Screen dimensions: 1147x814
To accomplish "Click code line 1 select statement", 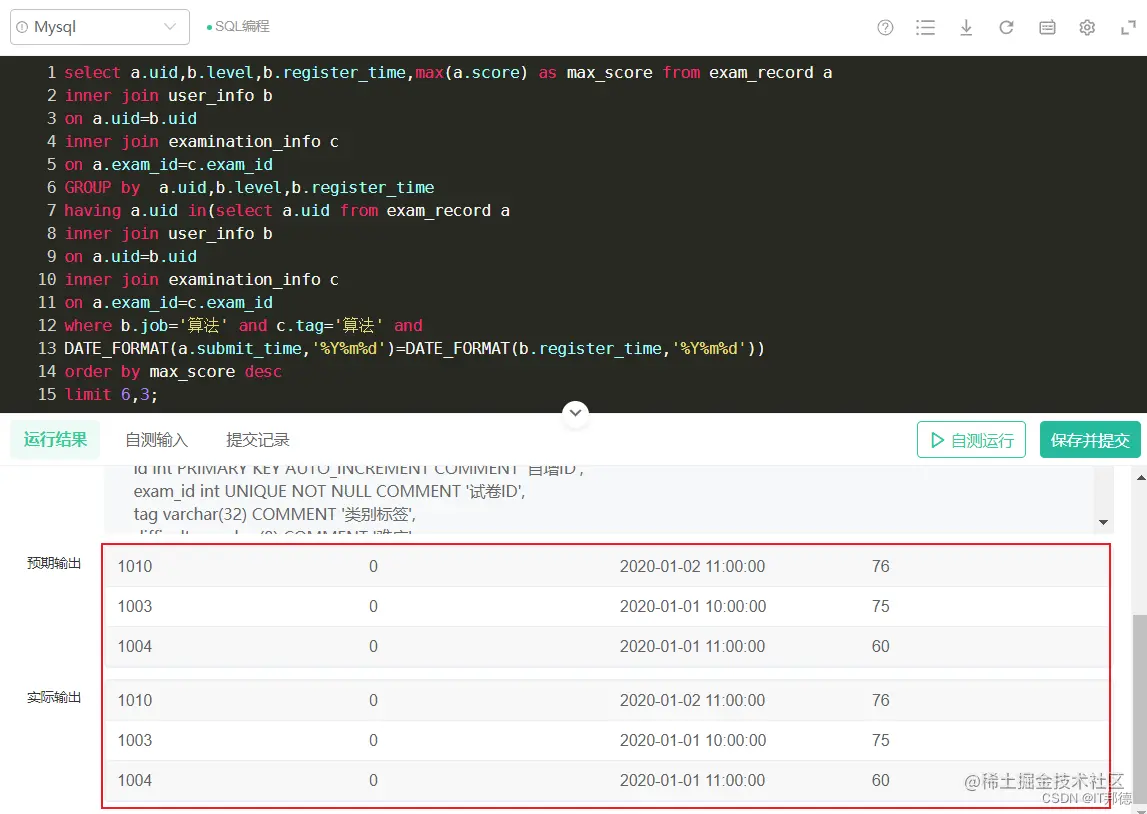I will (x=448, y=72).
